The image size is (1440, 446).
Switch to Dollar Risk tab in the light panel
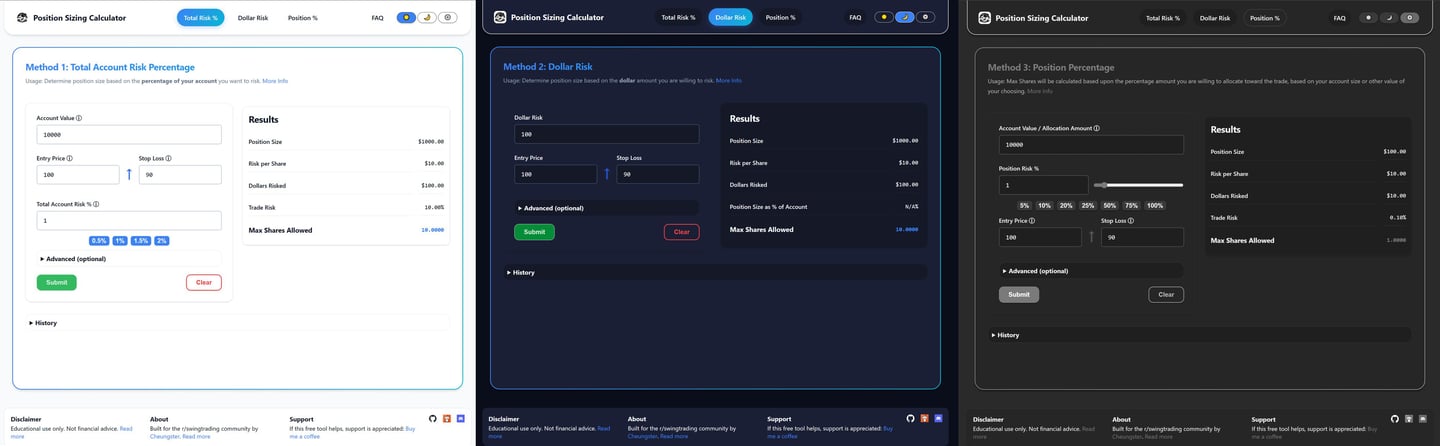(x=253, y=18)
